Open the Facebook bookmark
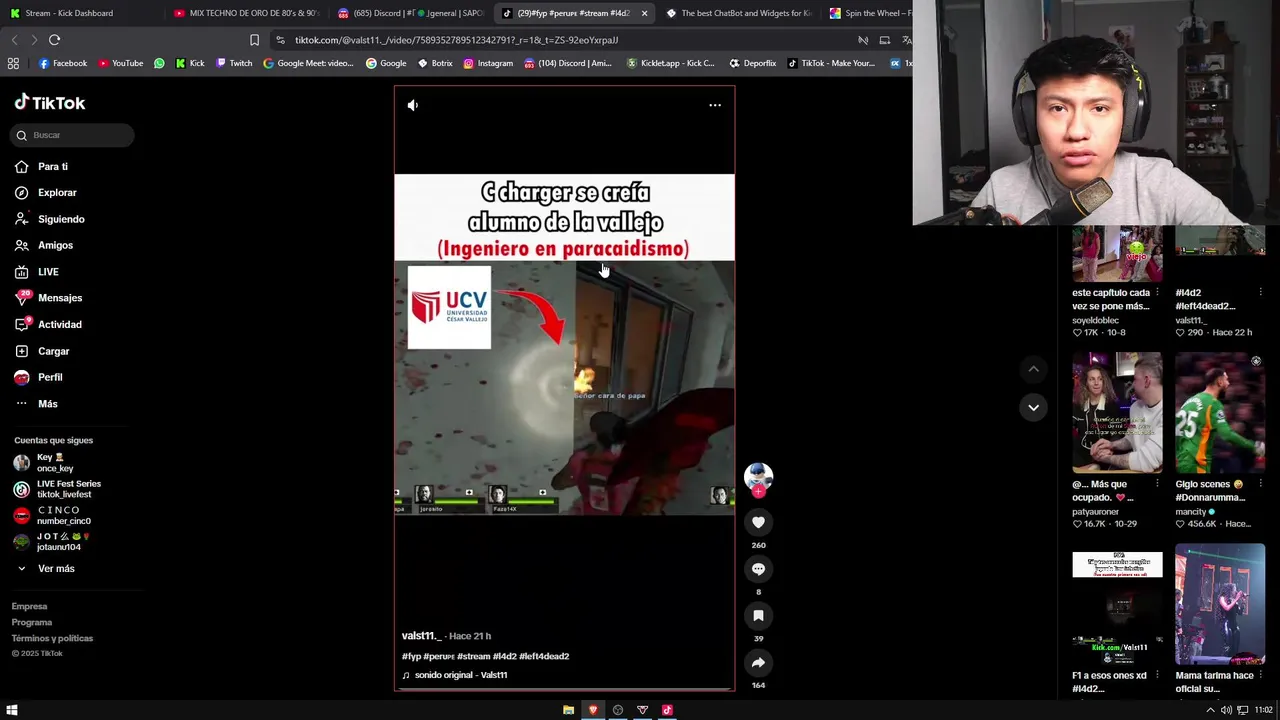 coord(62,63)
